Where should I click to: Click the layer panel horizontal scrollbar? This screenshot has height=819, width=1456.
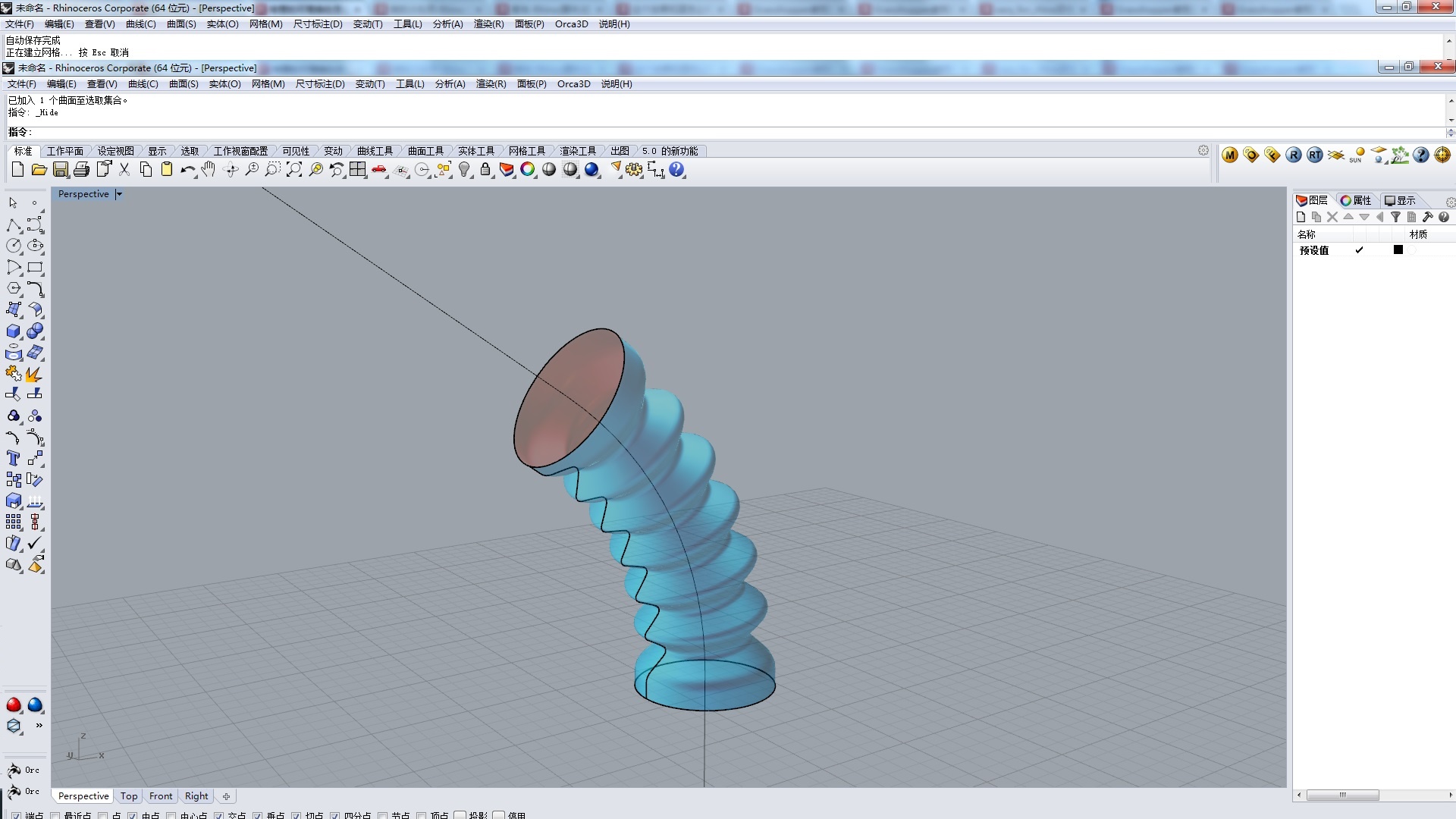[x=1375, y=795]
